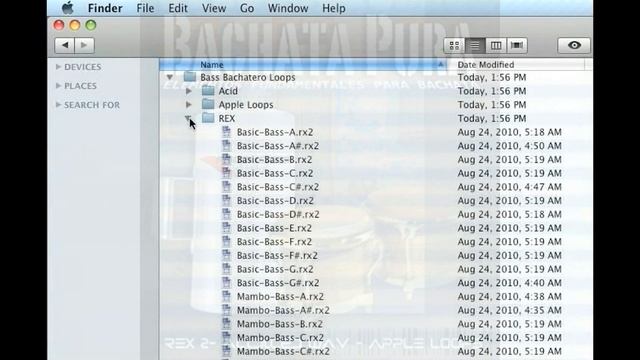Open the Help menu

tap(333, 8)
